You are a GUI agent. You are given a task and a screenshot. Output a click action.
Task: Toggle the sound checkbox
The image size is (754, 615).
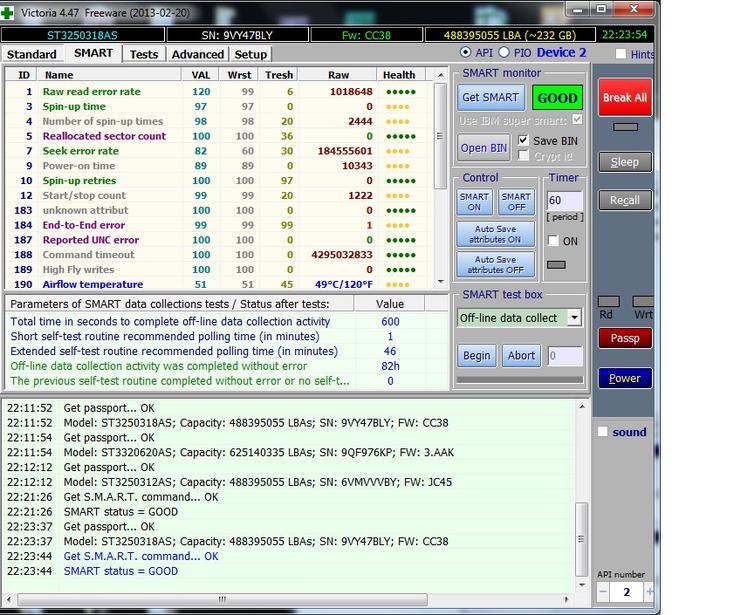tap(603, 431)
